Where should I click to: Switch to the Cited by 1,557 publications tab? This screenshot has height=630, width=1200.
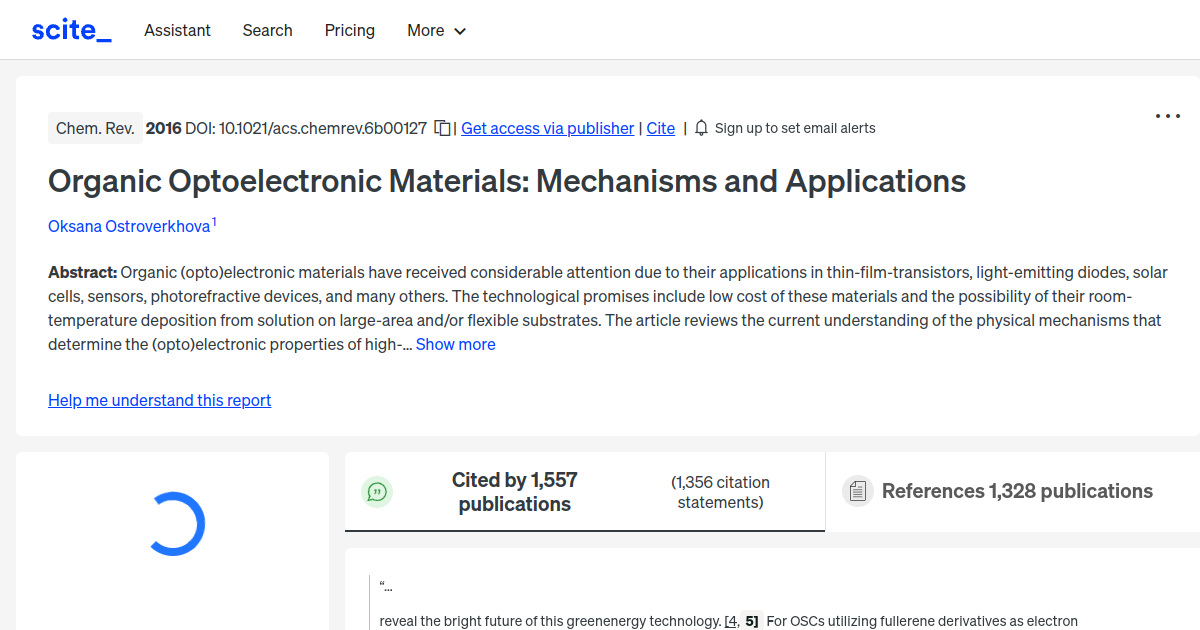[x=514, y=491]
